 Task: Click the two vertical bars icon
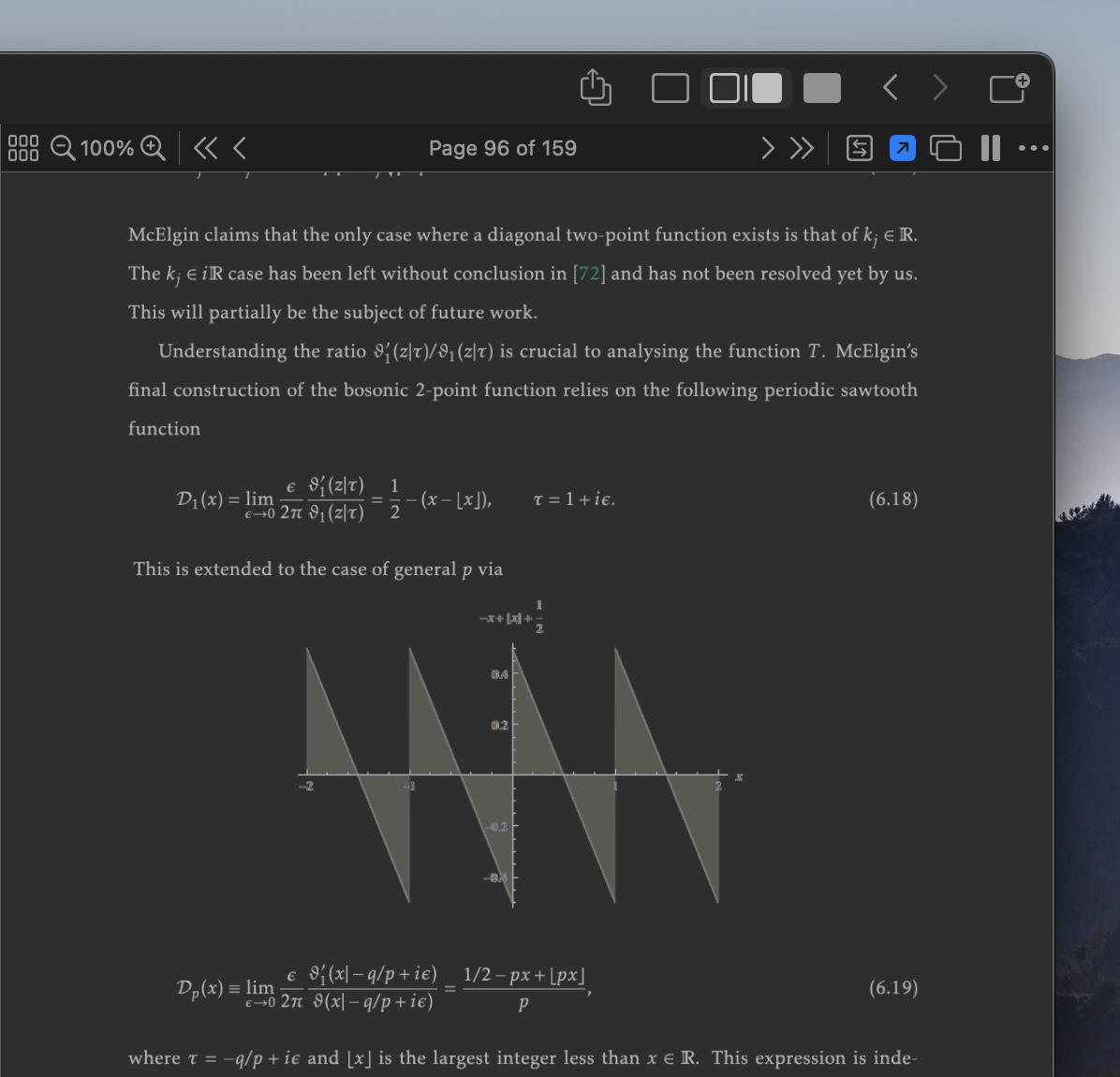991,148
